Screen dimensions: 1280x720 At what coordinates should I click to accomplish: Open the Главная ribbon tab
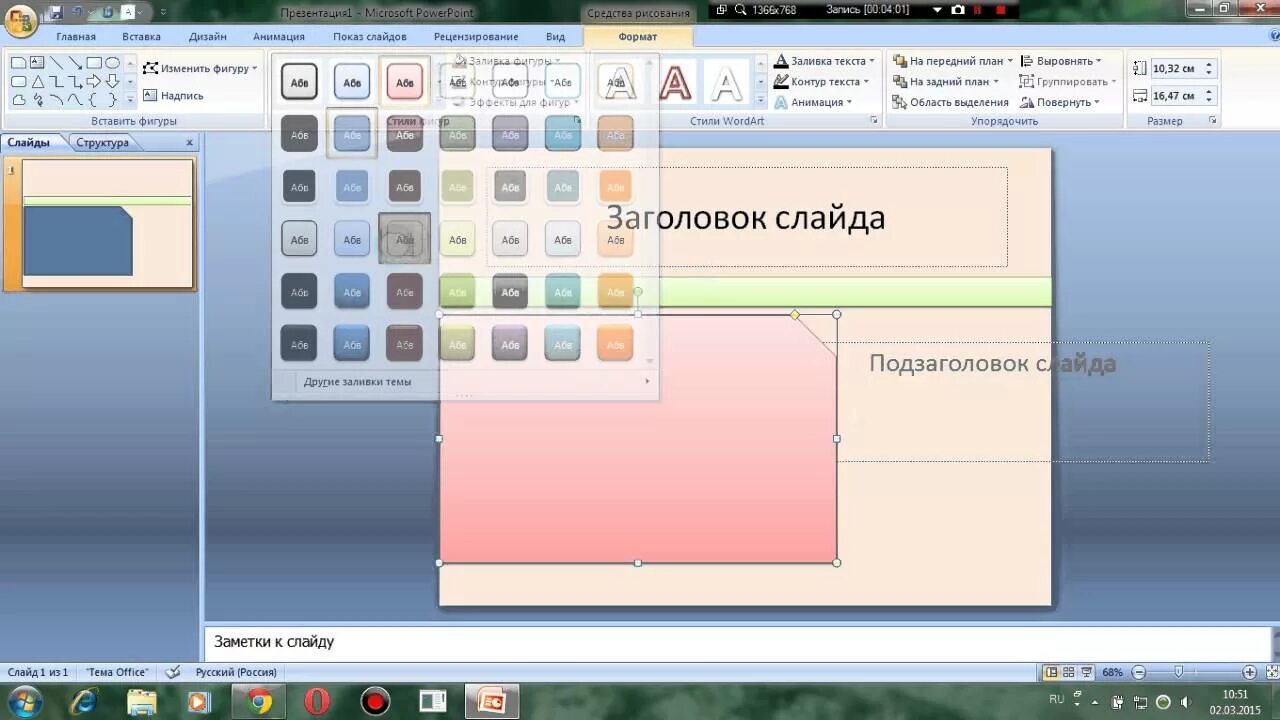tap(76, 37)
